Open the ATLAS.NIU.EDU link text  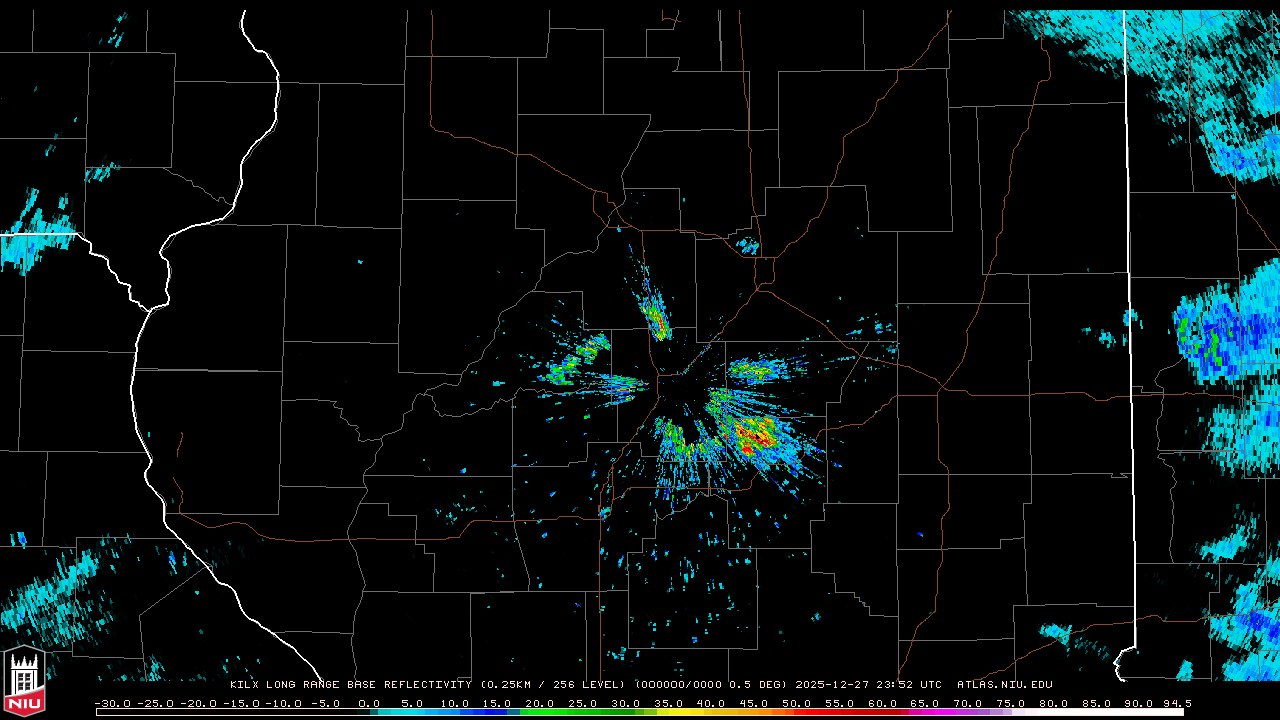pos(1004,685)
